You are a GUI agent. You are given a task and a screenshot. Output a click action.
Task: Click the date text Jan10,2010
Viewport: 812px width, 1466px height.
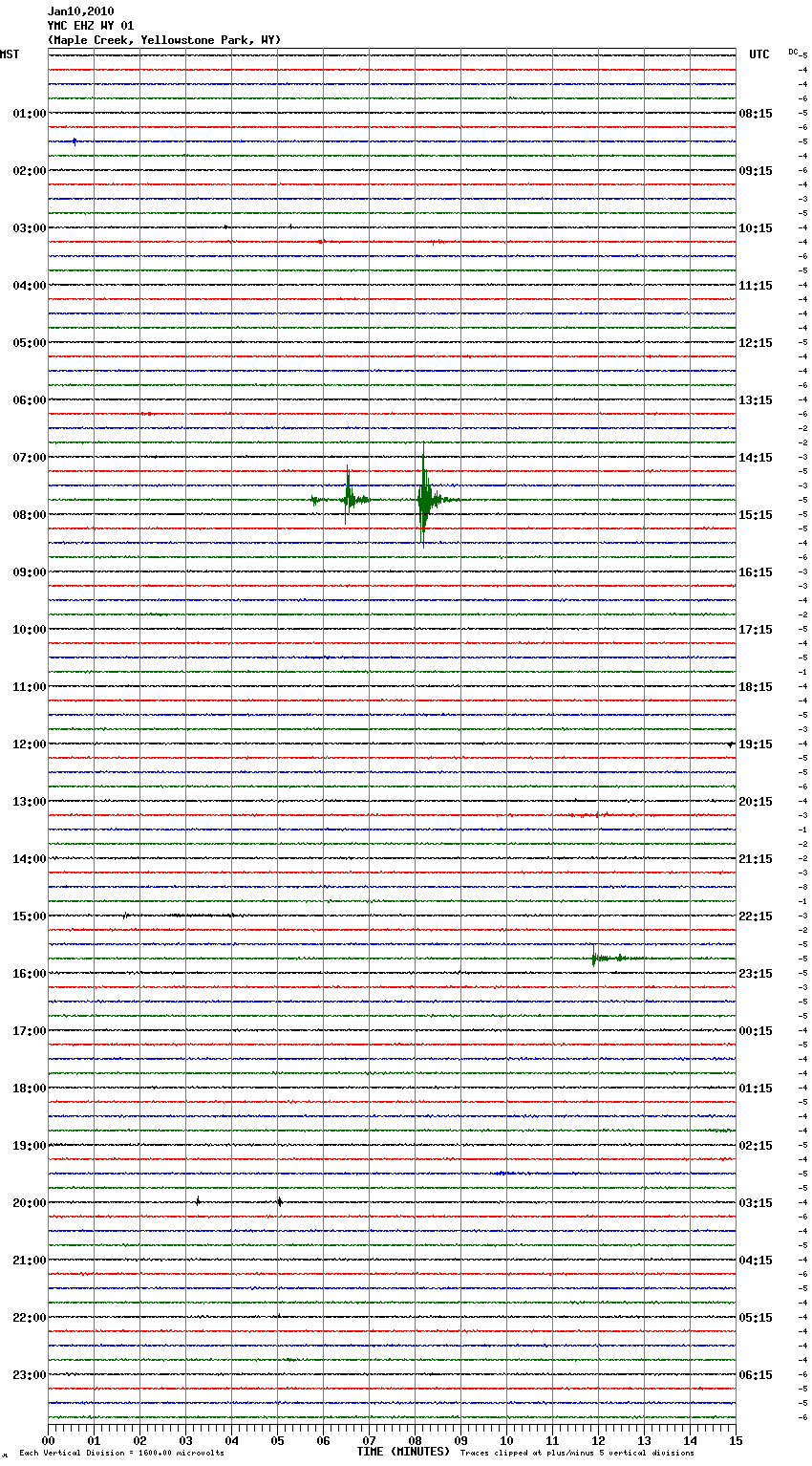80,11
